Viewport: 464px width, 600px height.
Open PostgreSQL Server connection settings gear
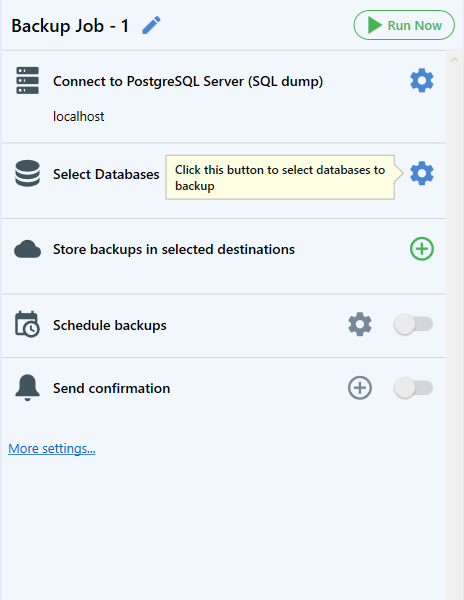coord(422,80)
